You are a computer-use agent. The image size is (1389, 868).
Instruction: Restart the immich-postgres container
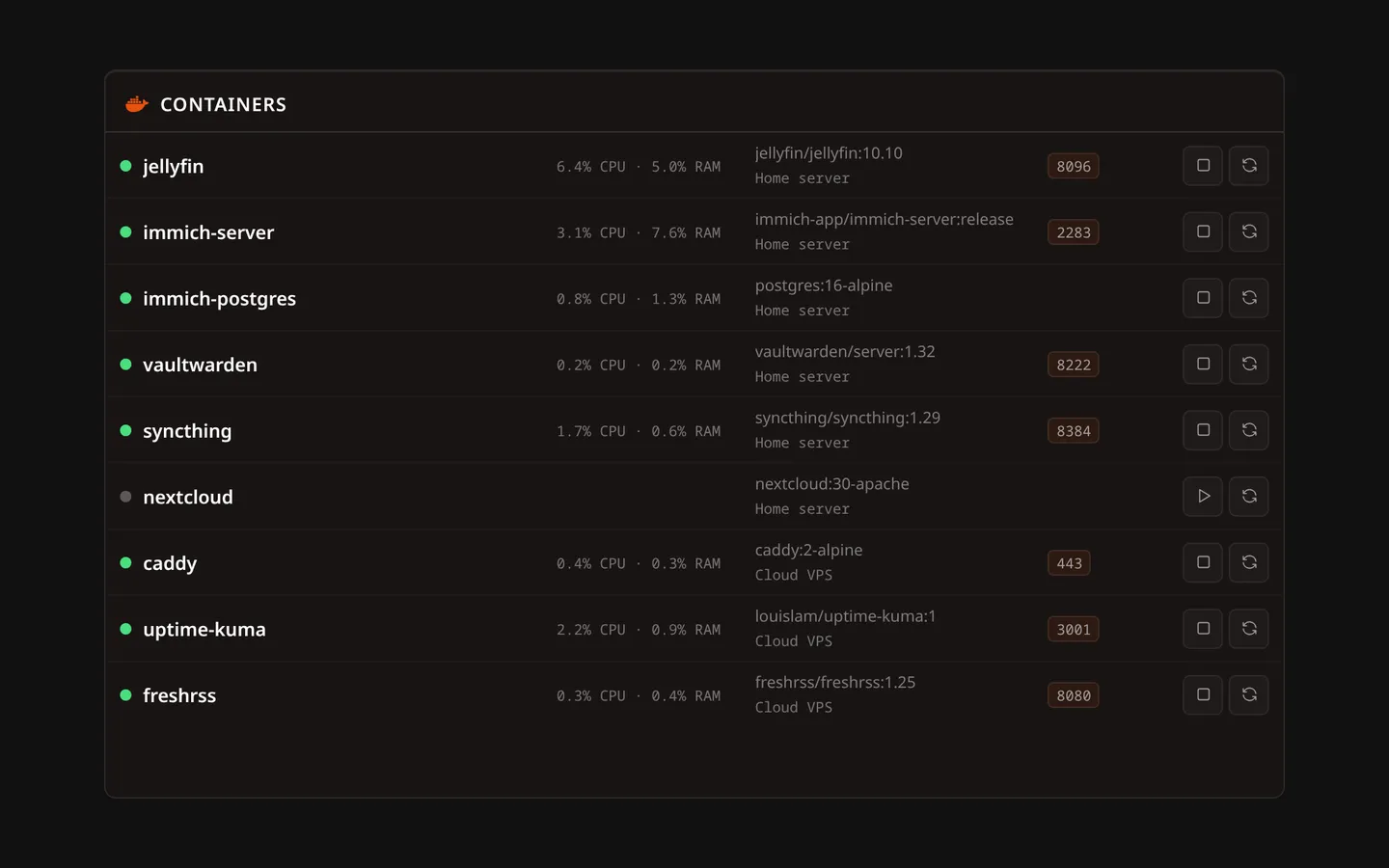(x=1249, y=298)
